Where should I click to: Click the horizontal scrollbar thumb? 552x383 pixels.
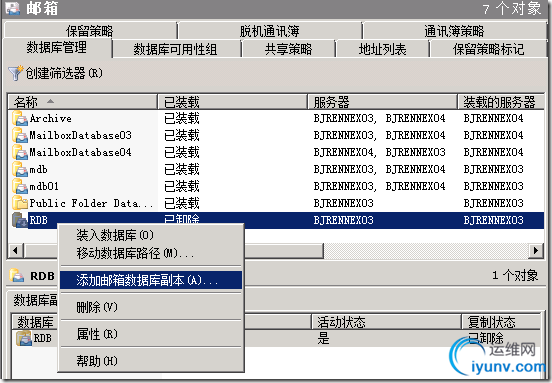[x=284, y=251]
